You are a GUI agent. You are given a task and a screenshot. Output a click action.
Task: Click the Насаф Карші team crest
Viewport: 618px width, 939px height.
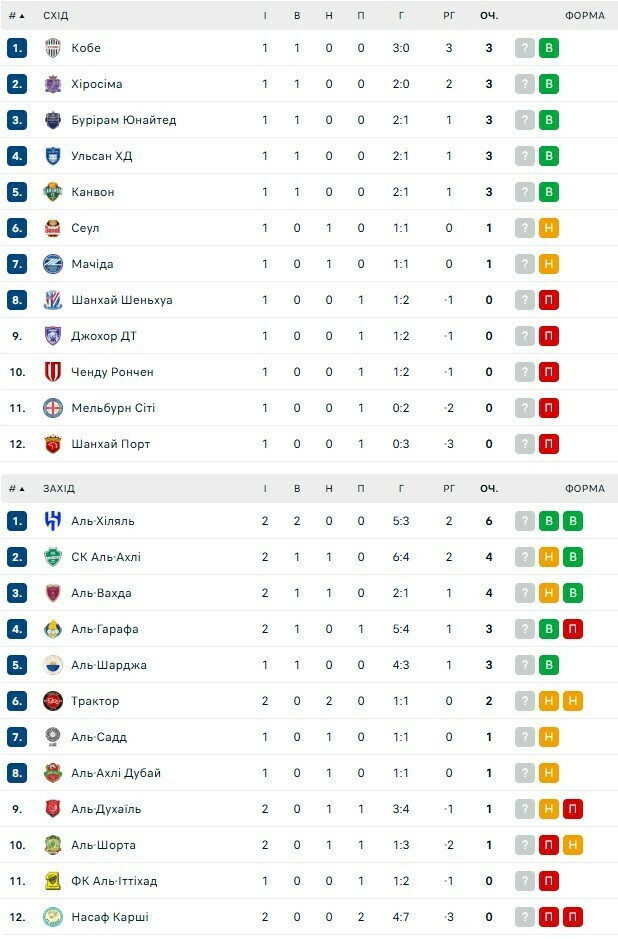pyautogui.click(x=53, y=917)
